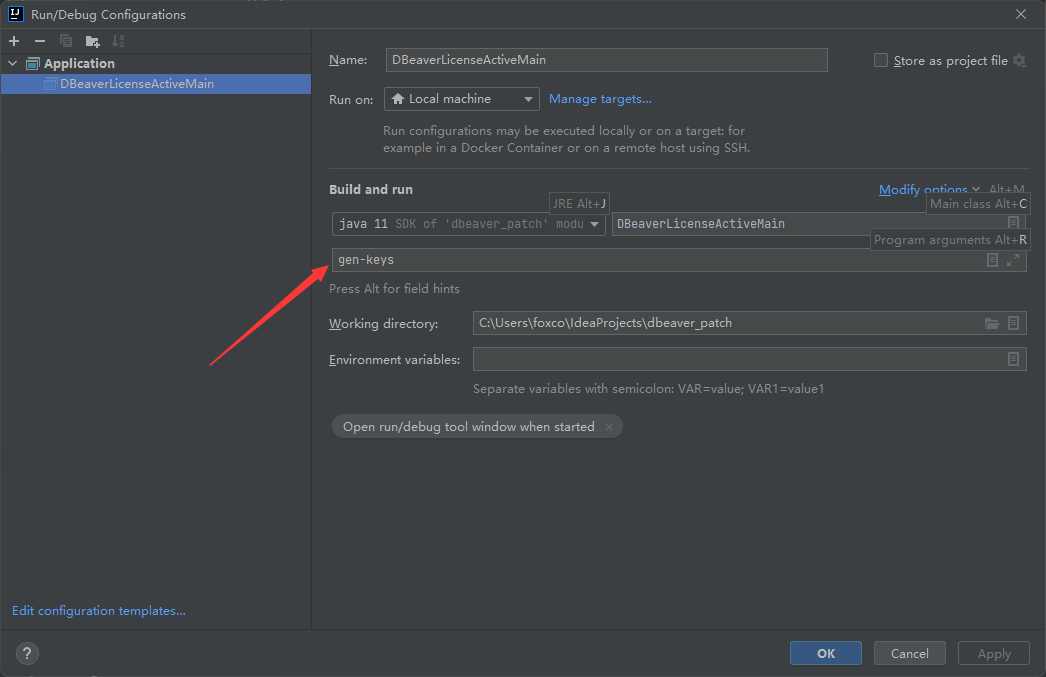Click the Press Alt for field hints text
The image size is (1046, 677).
click(x=394, y=289)
